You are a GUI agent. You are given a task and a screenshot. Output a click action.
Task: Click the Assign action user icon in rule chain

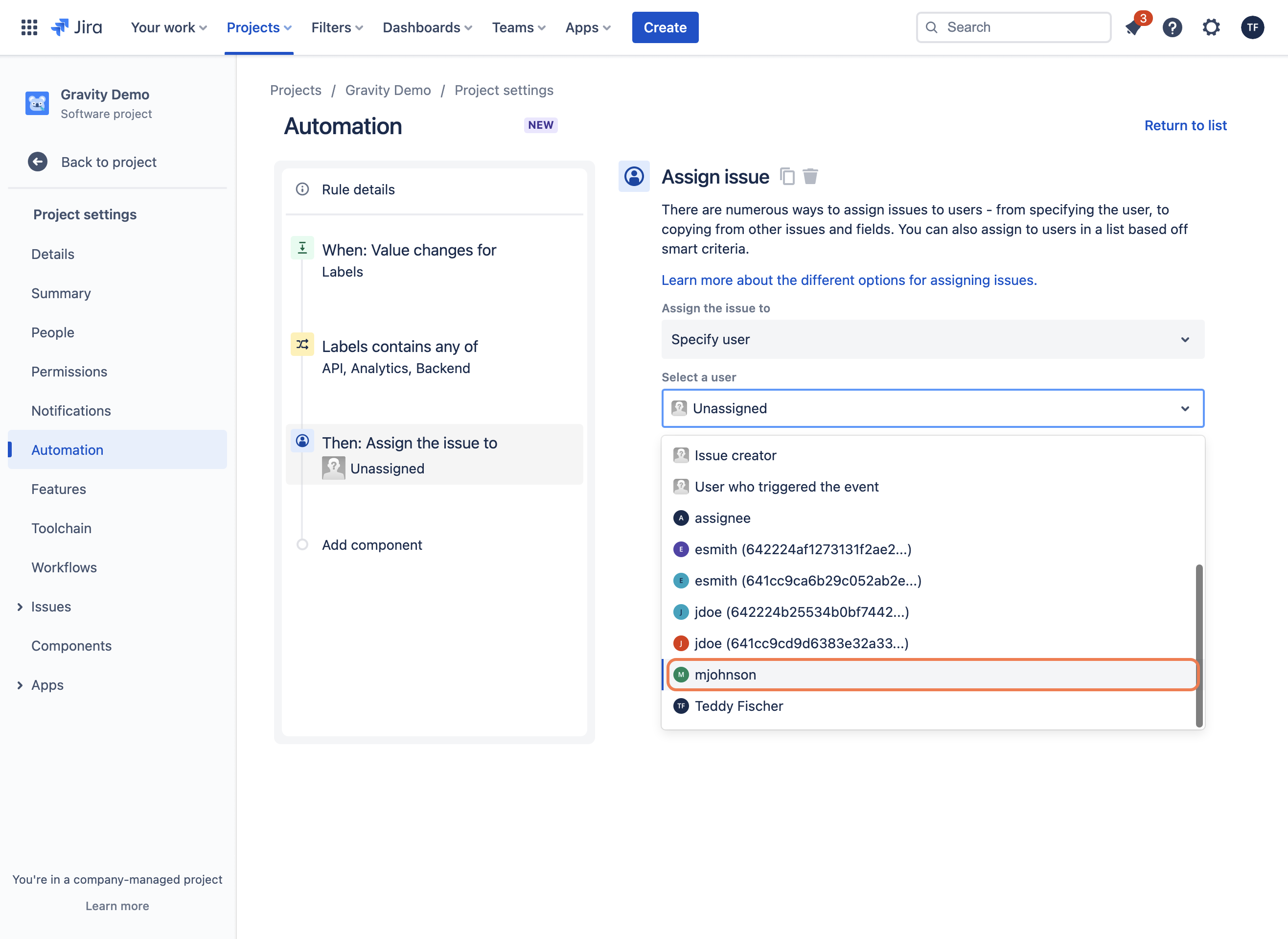[302, 441]
